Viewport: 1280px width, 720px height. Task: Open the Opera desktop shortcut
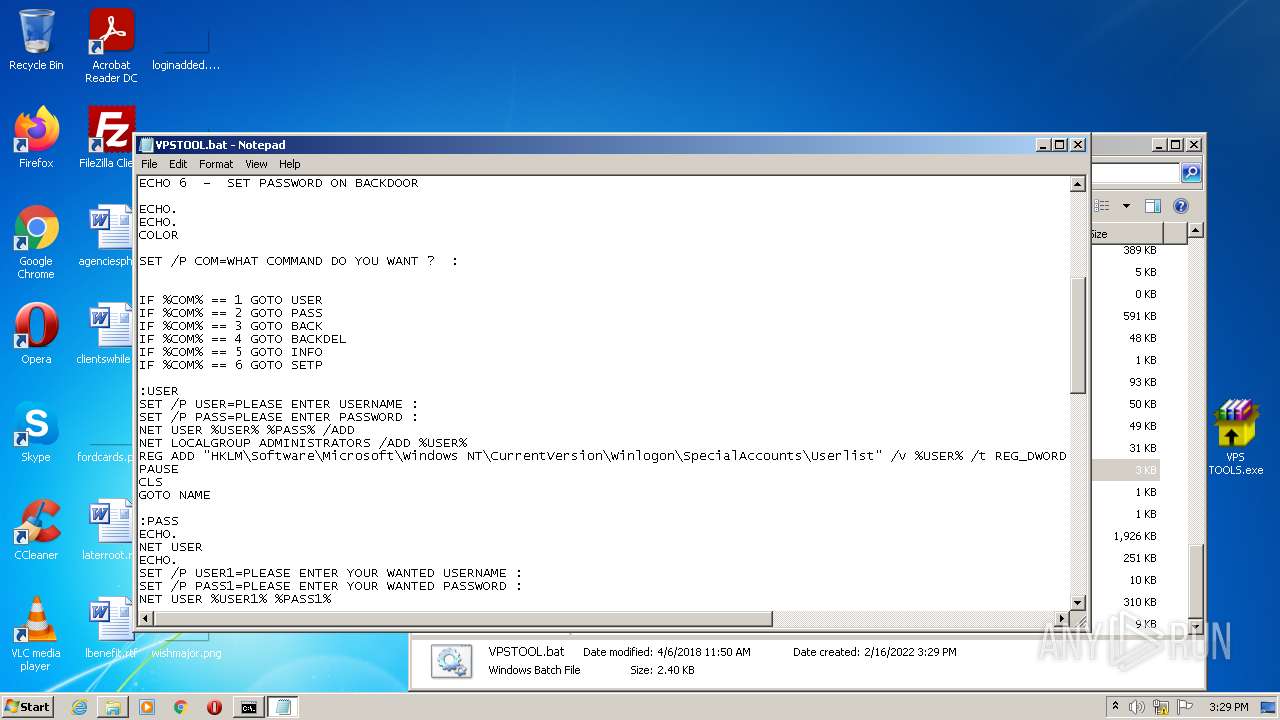(x=36, y=333)
